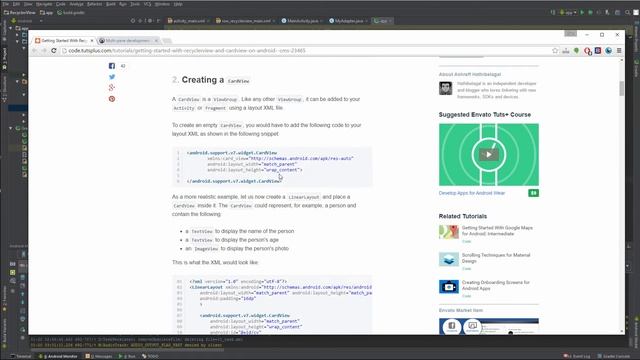
Task: Share the article on Facebook
Action: 112,66
